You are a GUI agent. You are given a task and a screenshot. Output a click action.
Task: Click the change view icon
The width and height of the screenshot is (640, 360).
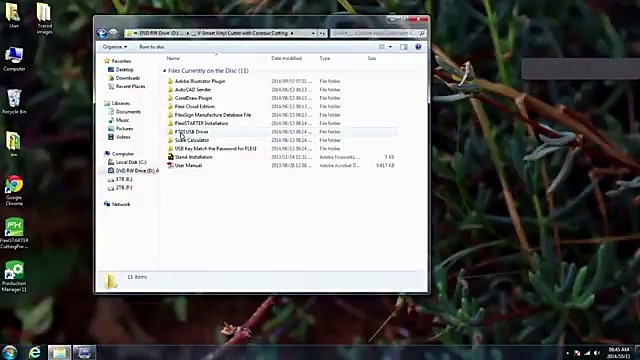(x=382, y=47)
